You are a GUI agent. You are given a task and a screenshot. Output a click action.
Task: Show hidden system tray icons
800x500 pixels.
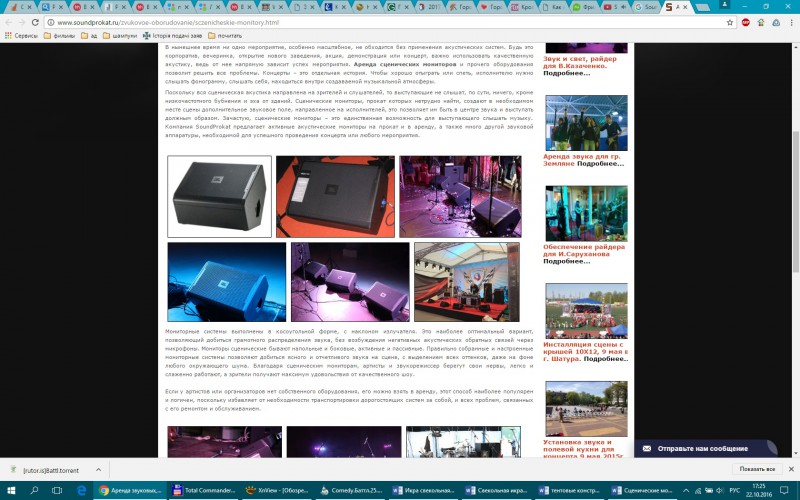(x=685, y=490)
